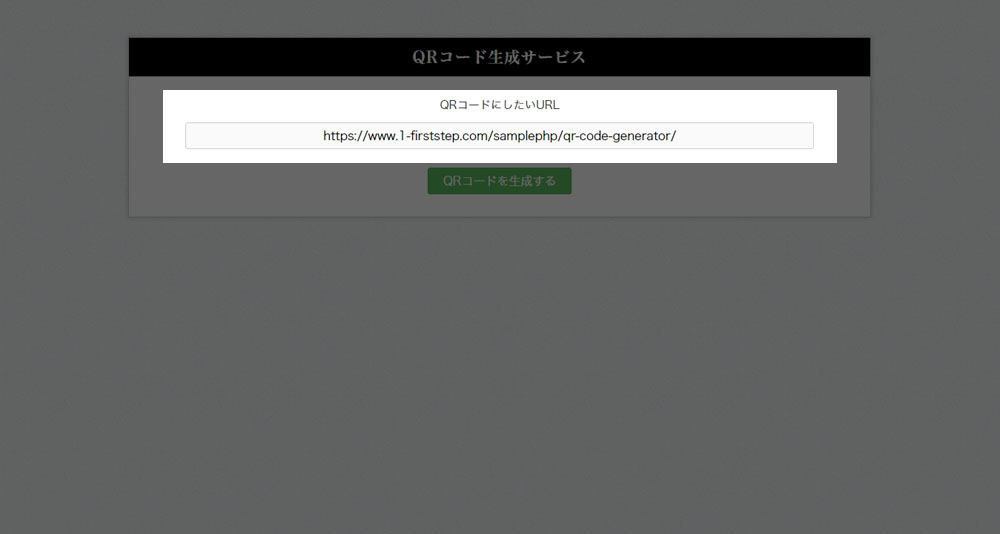
Task: Click the QRコード生成サービス header title
Action: pyautogui.click(x=499, y=57)
